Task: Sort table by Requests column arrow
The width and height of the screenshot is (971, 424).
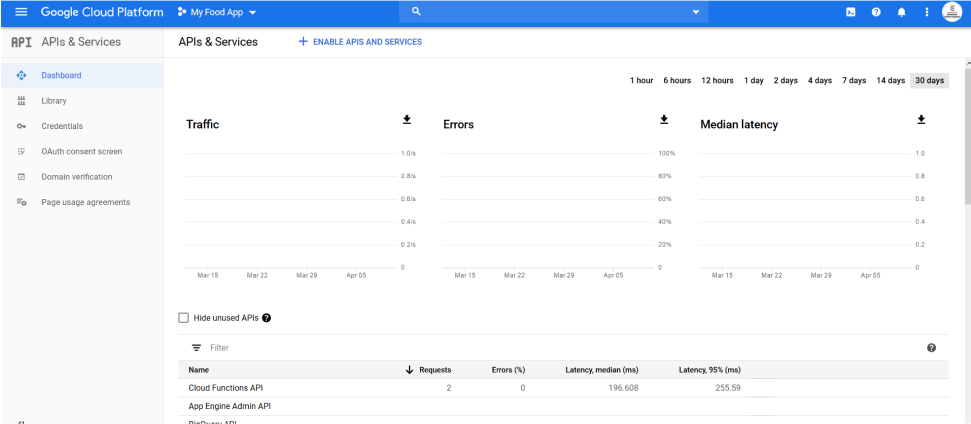Action: click(409, 370)
